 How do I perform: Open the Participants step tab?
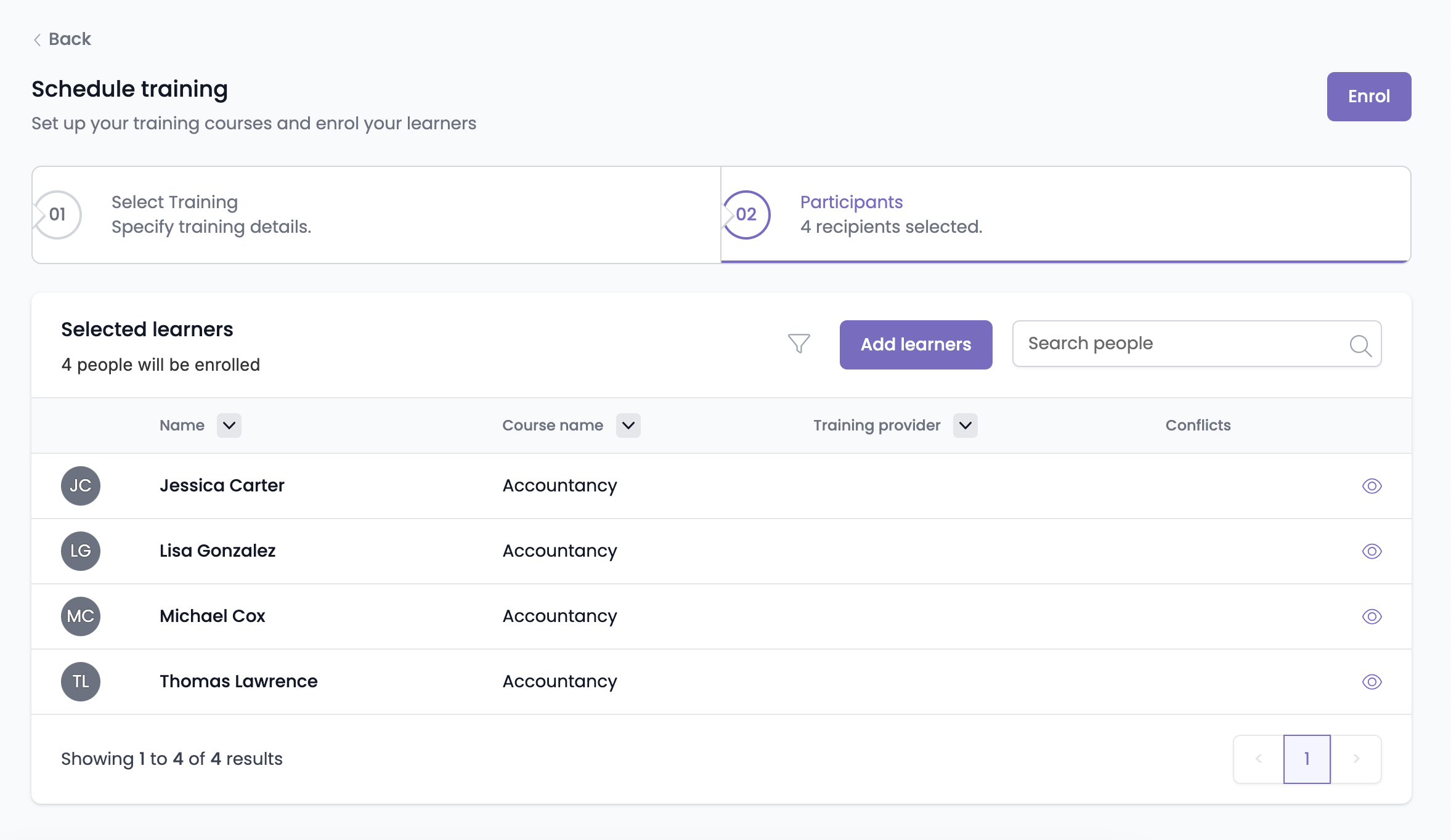[1065, 214]
